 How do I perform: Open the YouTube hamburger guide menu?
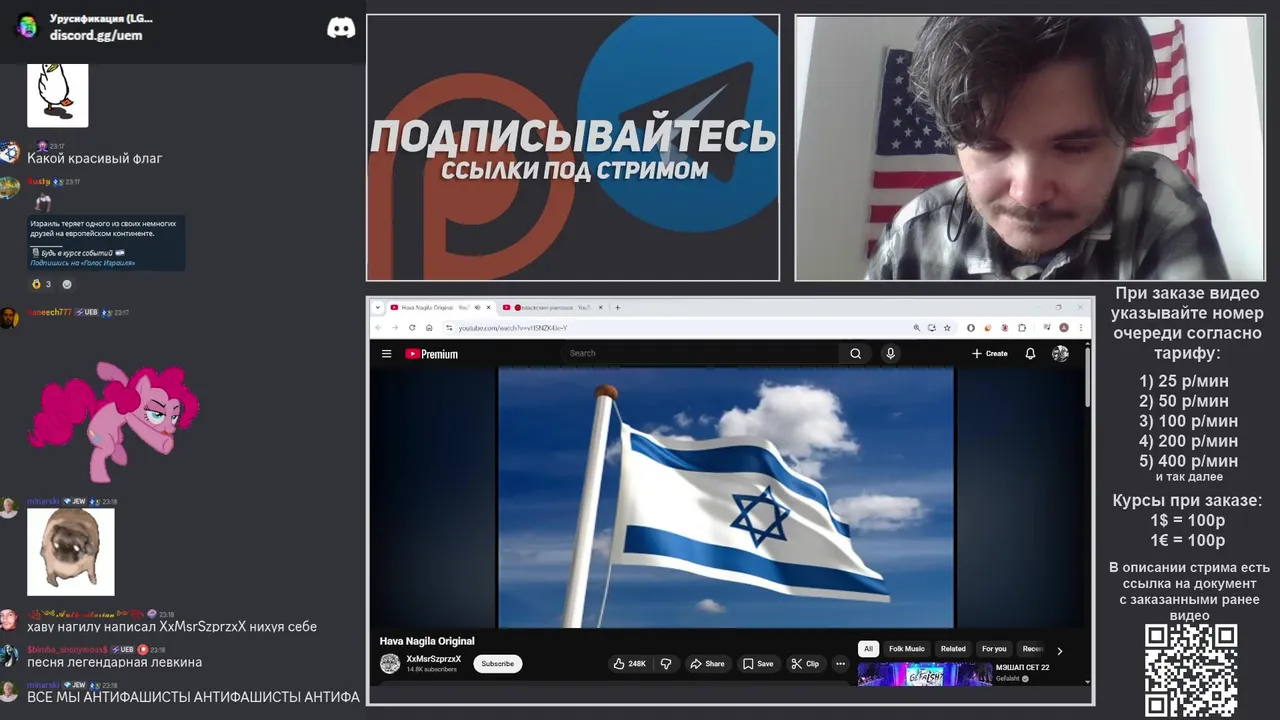386,353
